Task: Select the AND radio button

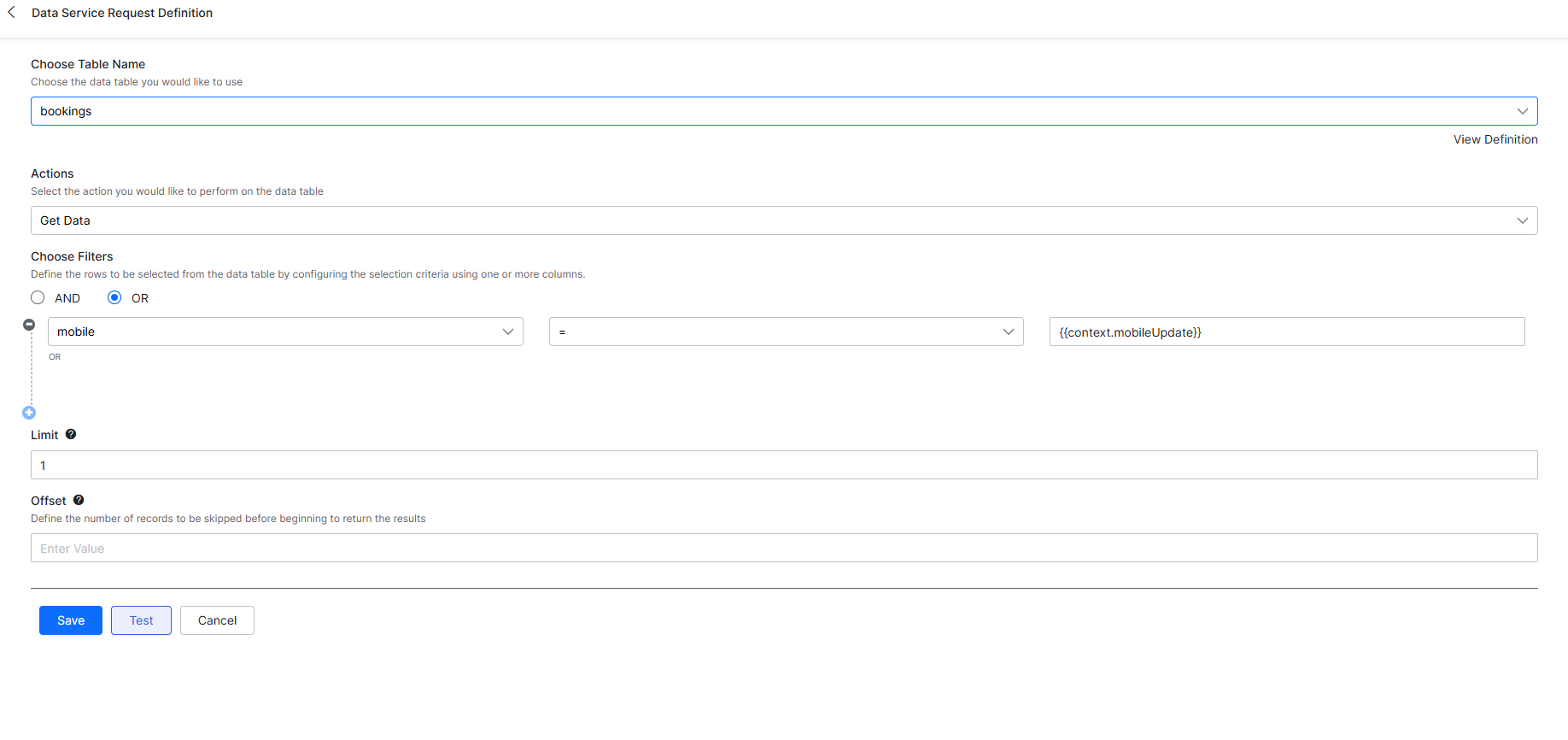Action: coord(38,298)
